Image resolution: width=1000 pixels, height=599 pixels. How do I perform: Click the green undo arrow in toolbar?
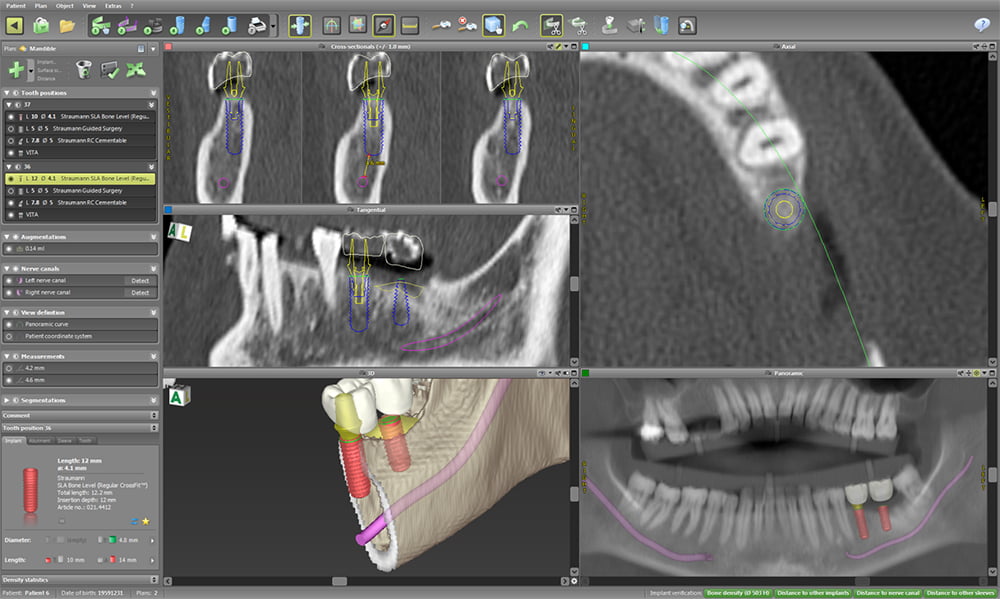coord(520,25)
